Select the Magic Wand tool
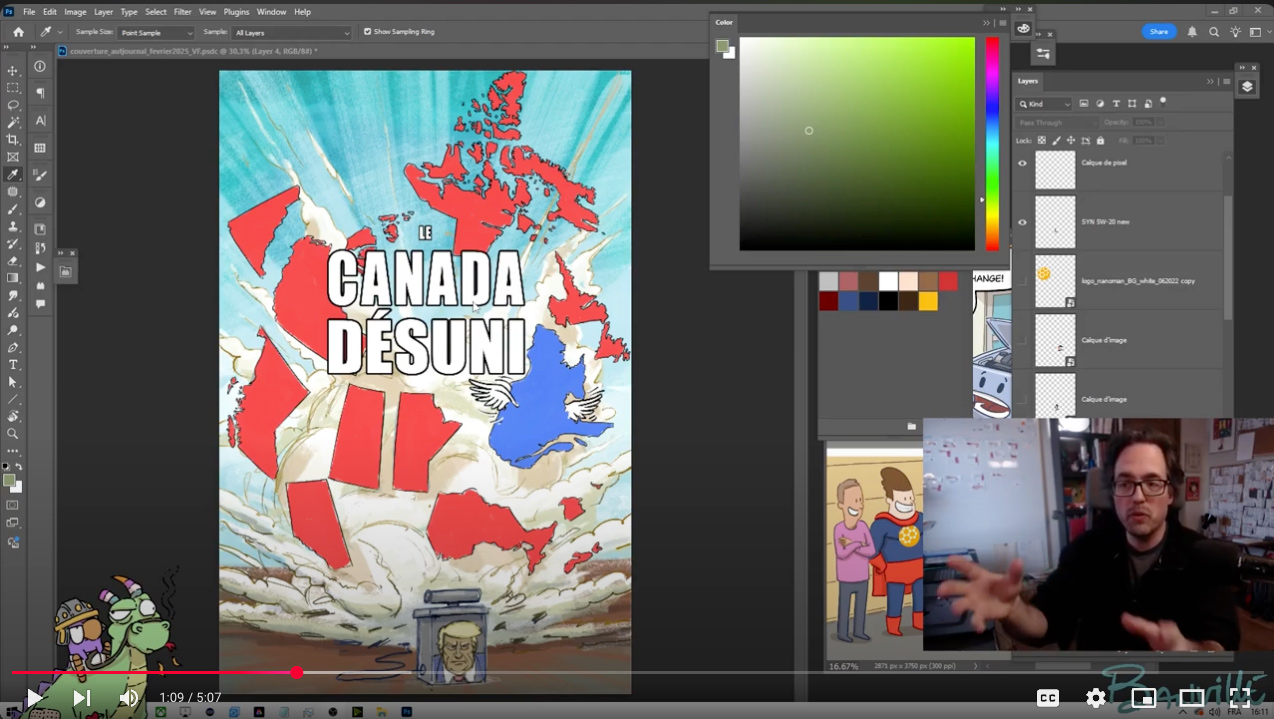The width and height of the screenshot is (1274, 719). 13,123
